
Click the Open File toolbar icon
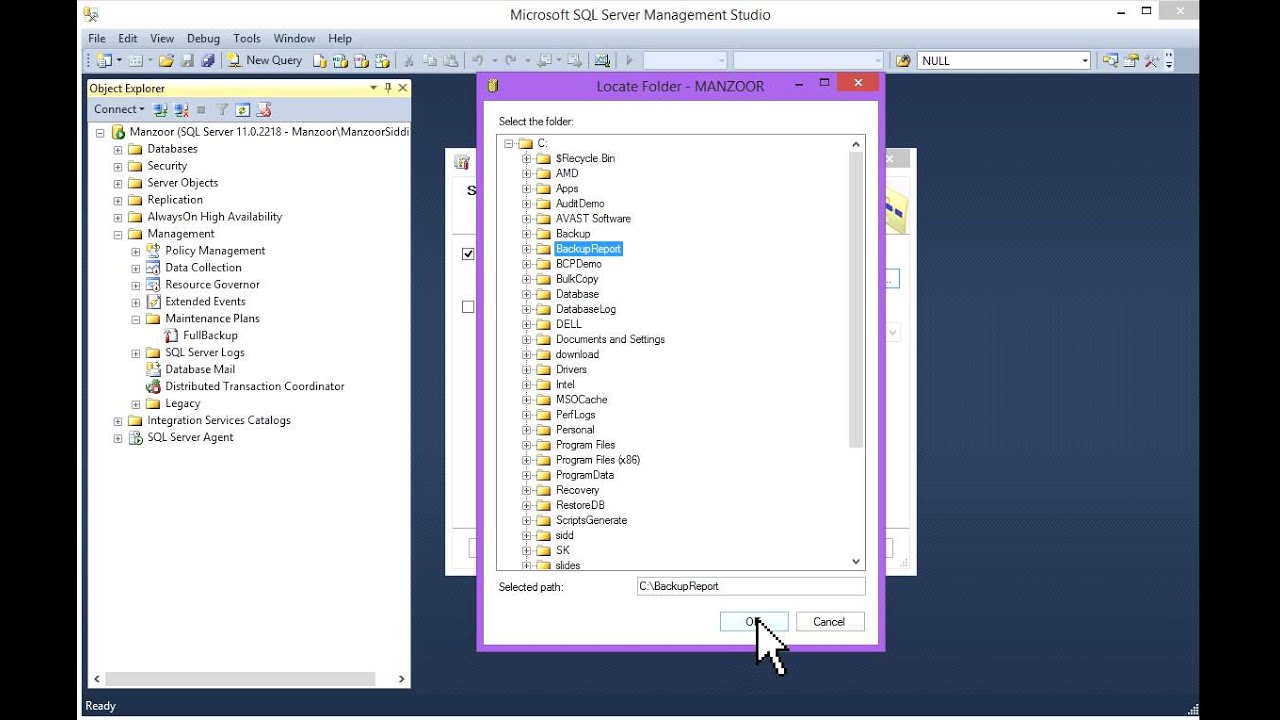click(167, 60)
